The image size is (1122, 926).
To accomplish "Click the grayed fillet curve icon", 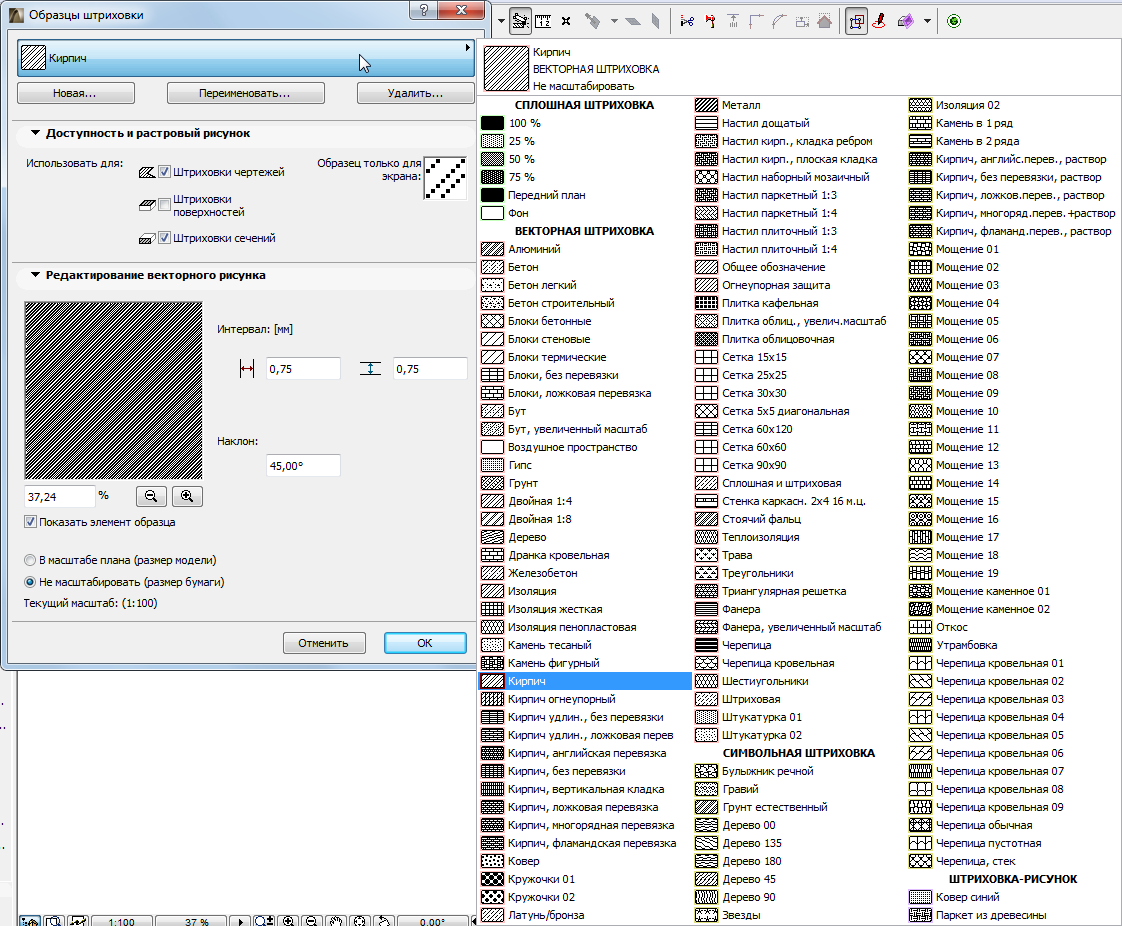I will click(x=779, y=21).
